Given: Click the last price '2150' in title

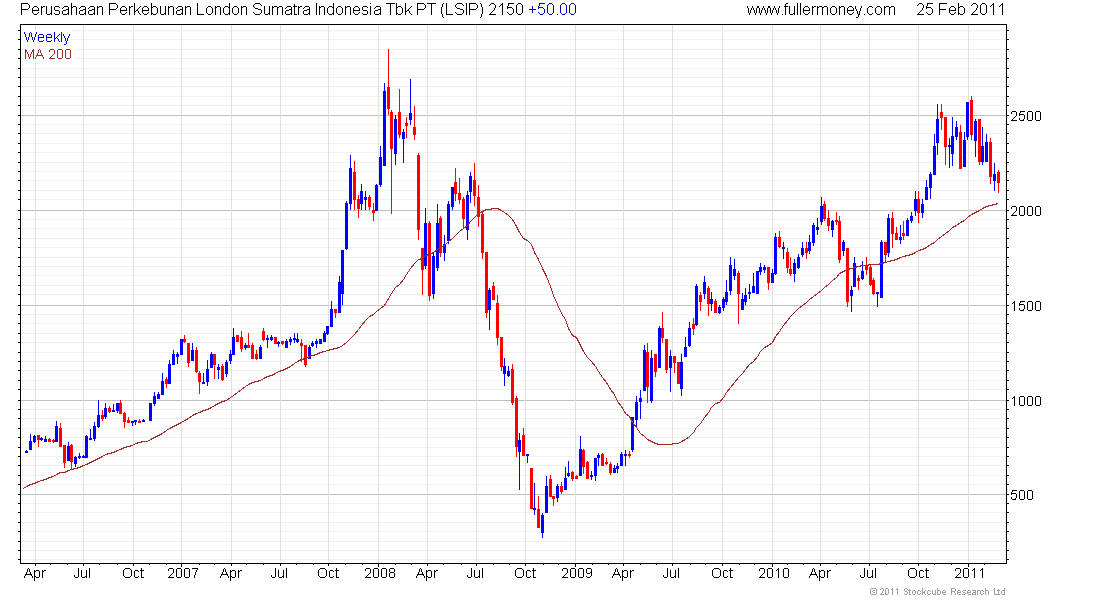Looking at the screenshot, I should pos(507,9).
